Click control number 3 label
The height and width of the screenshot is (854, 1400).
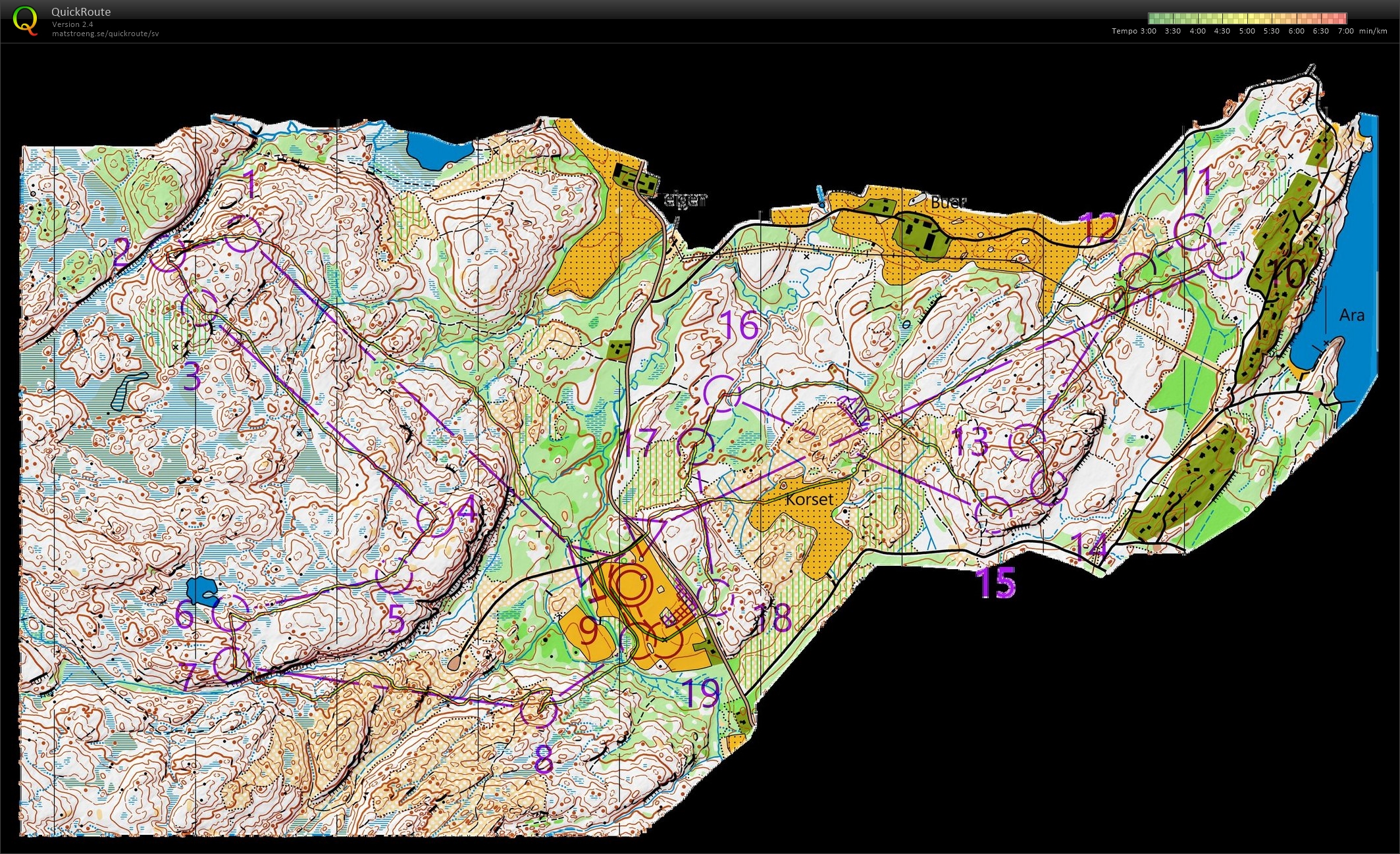point(192,376)
